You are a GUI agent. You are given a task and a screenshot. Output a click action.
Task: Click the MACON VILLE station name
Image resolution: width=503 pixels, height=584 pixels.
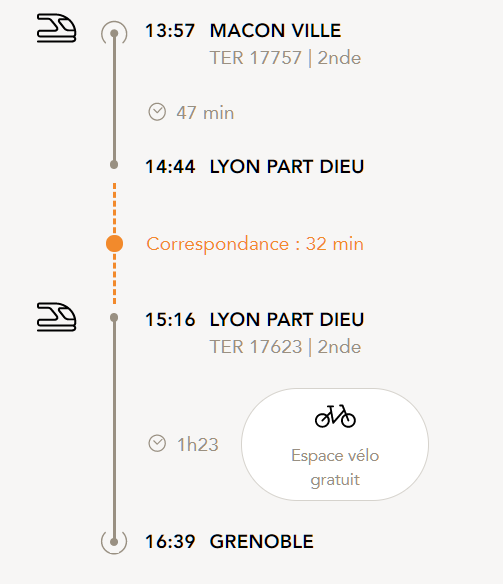point(276,31)
